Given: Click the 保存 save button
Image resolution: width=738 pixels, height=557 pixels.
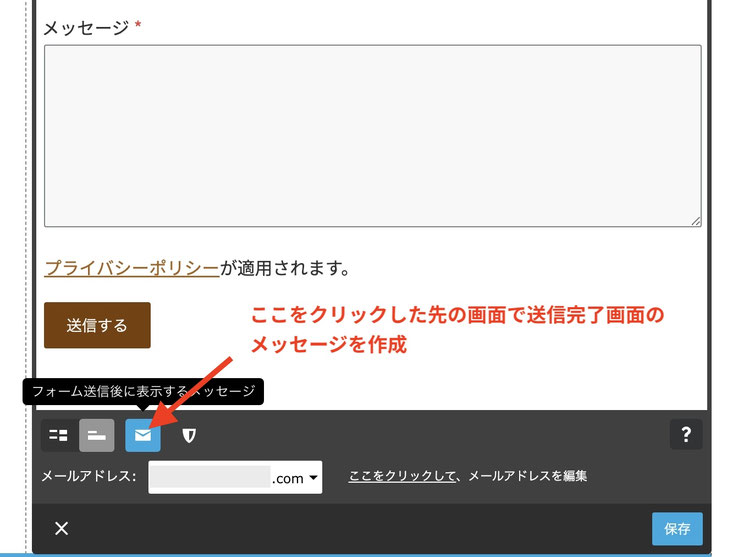Looking at the screenshot, I should 677,529.
